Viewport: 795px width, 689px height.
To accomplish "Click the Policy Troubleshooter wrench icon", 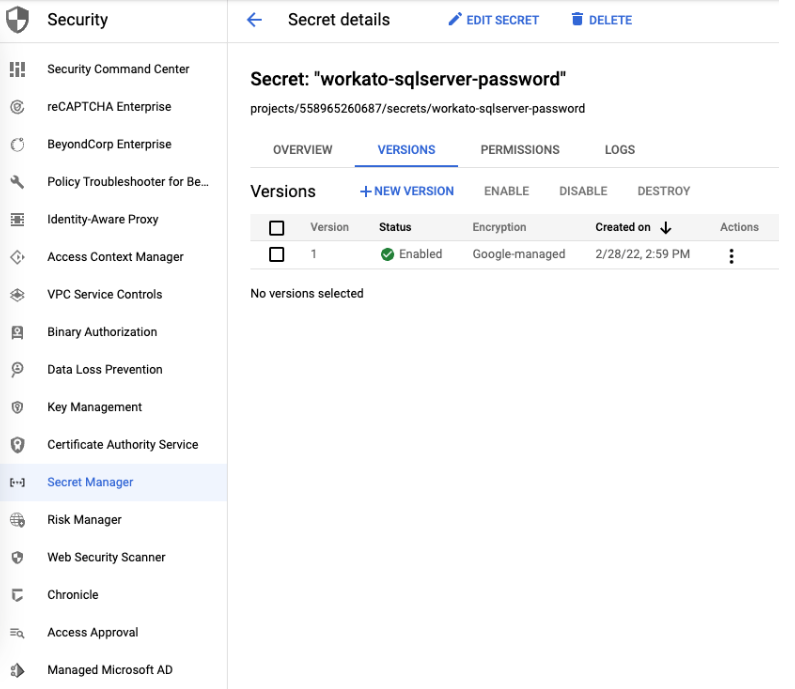I will pyautogui.click(x=17, y=182).
